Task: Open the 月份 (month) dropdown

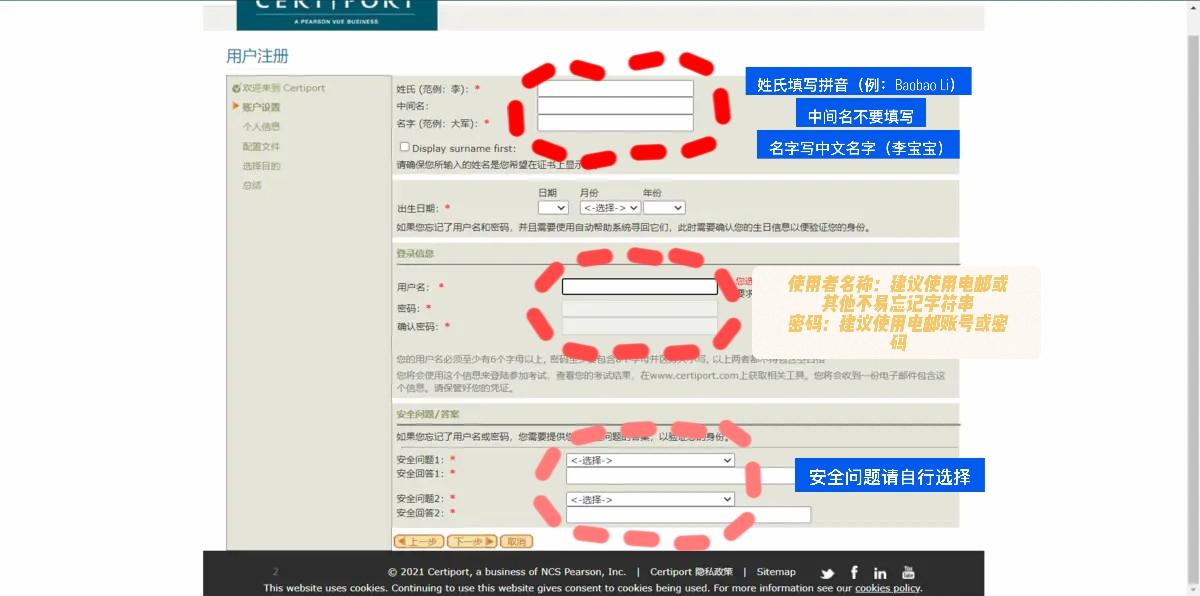Action: pyautogui.click(x=610, y=207)
